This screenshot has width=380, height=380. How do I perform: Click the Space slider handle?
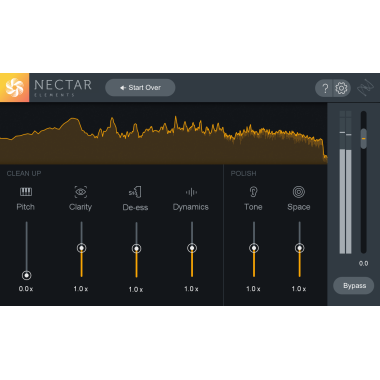pos(300,248)
